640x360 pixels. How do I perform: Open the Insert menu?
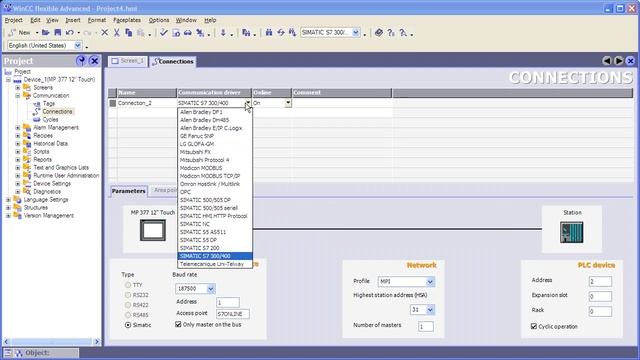point(73,20)
